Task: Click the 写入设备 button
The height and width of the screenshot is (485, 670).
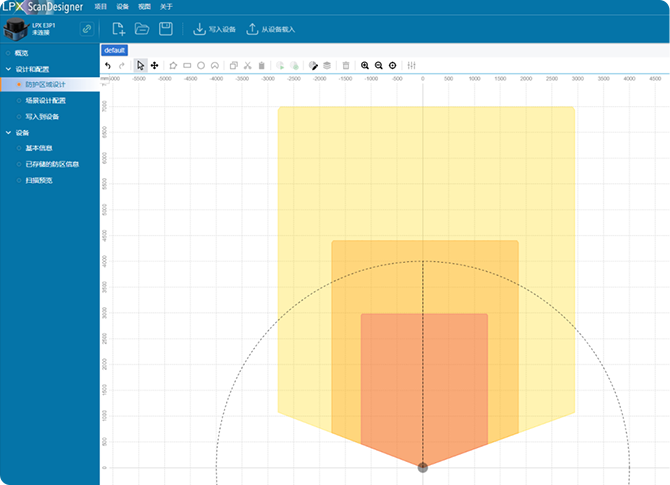Action: tap(213, 30)
